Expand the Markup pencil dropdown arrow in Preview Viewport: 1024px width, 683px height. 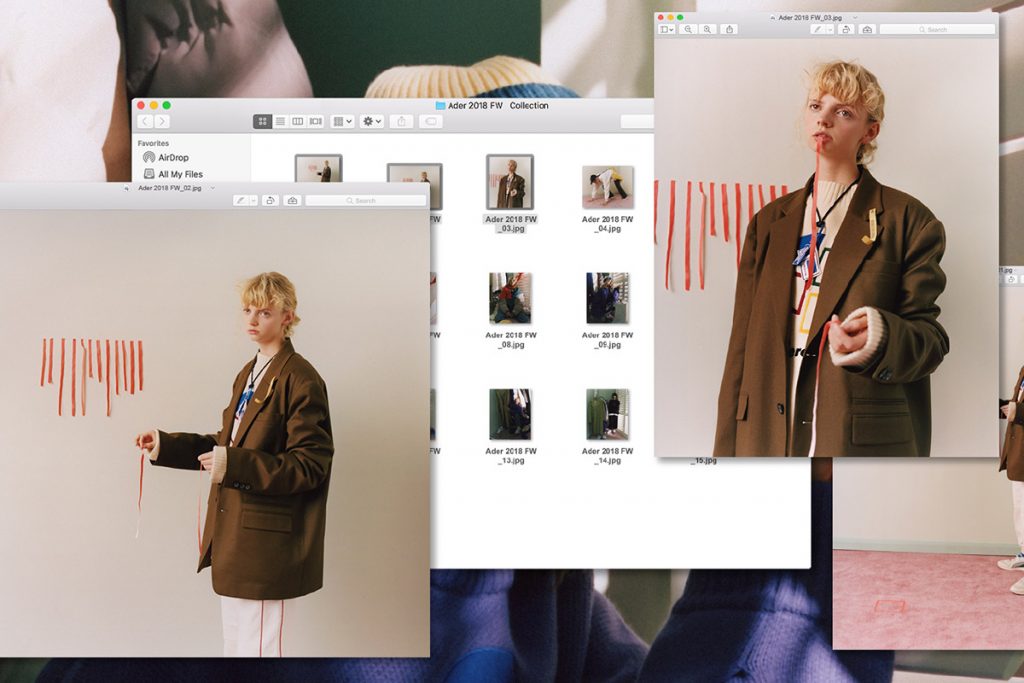click(x=832, y=29)
